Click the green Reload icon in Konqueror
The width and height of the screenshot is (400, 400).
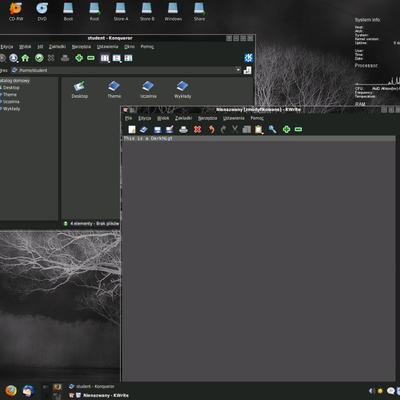(x=39, y=58)
